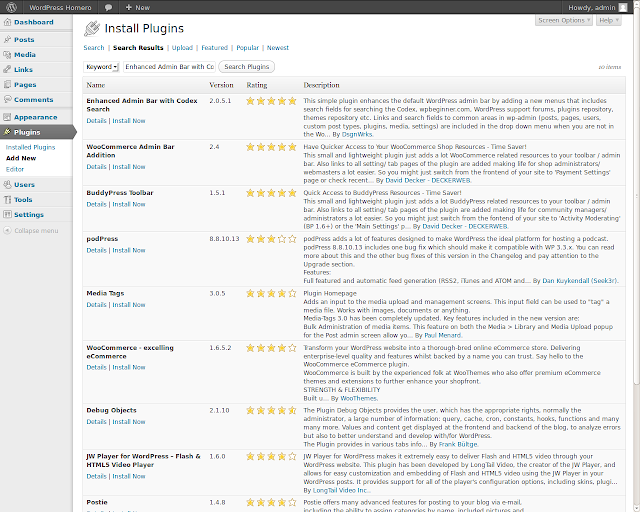Click the admin avatar icon

click(623, 7)
